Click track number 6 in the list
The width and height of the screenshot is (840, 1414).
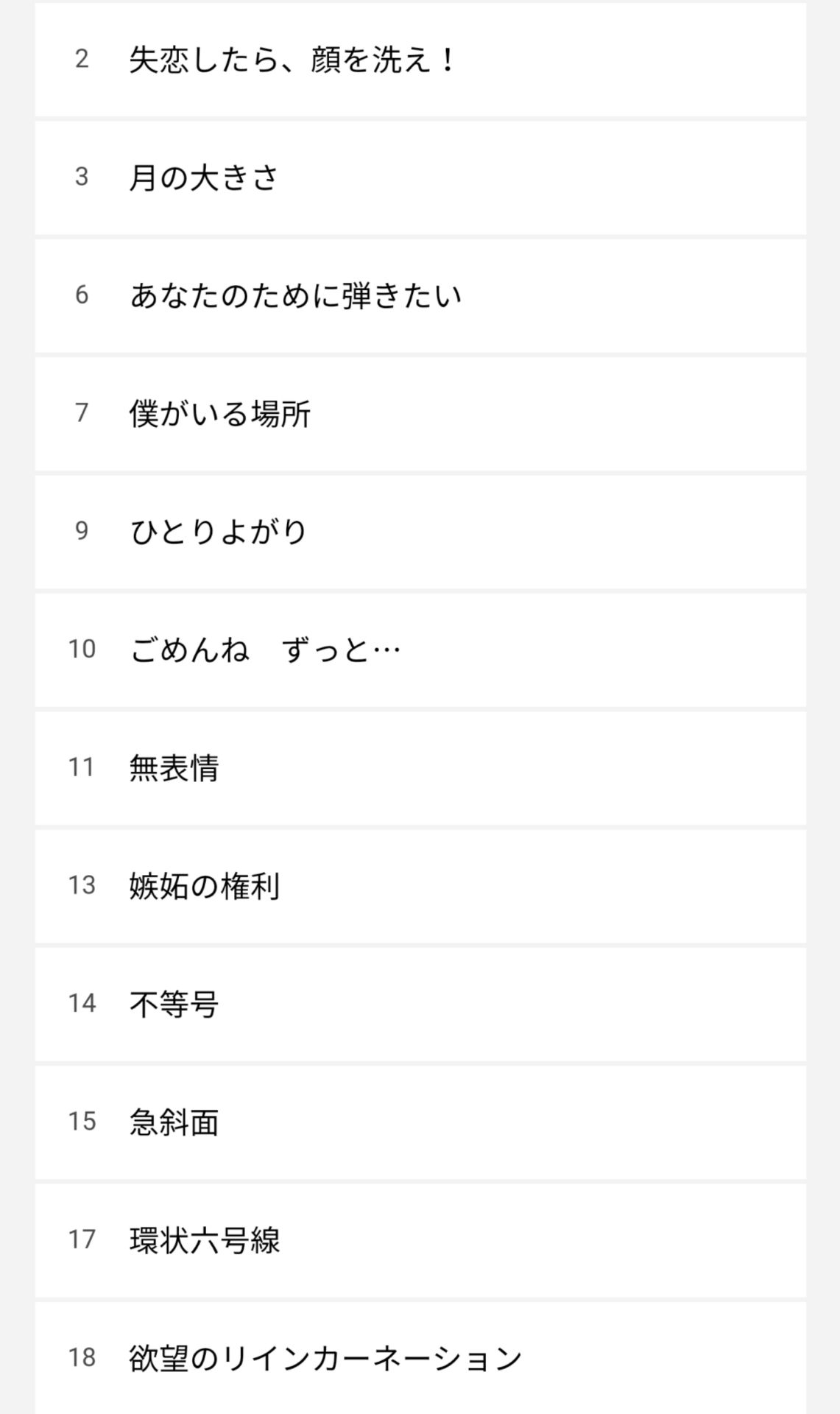tap(82, 295)
